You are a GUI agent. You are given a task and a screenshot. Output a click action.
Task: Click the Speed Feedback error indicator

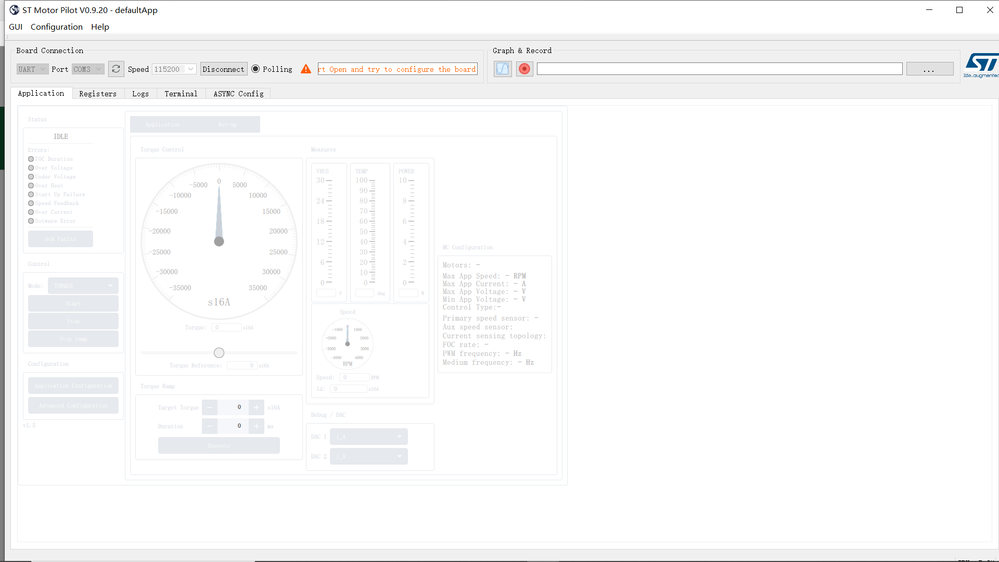point(31,203)
